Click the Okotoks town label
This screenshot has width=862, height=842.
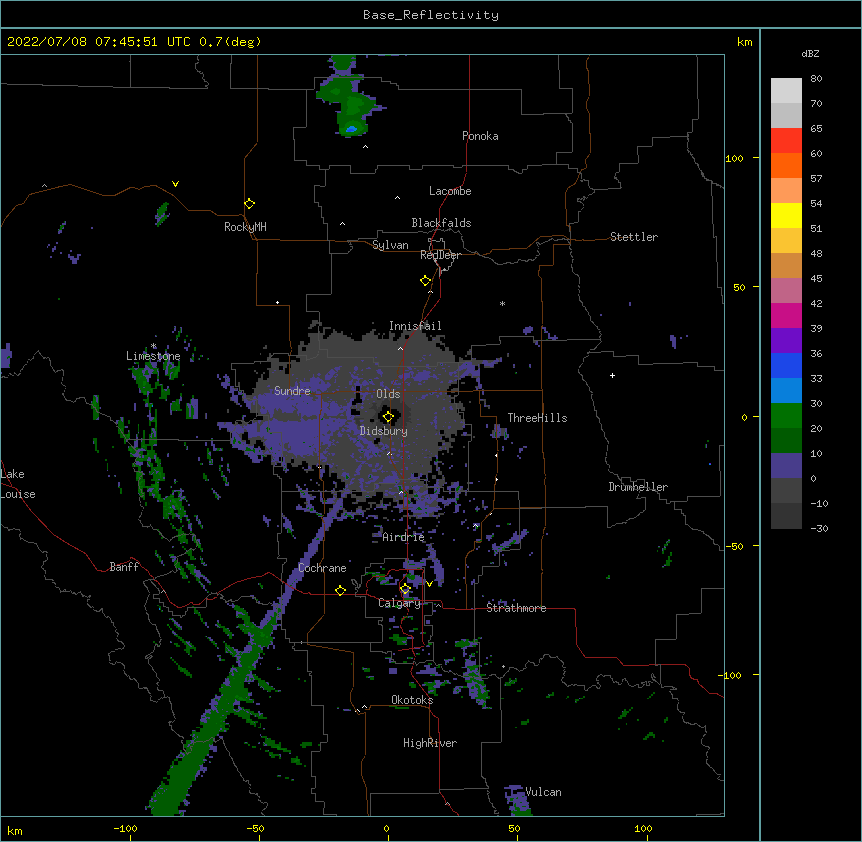[x=412, y=700]
